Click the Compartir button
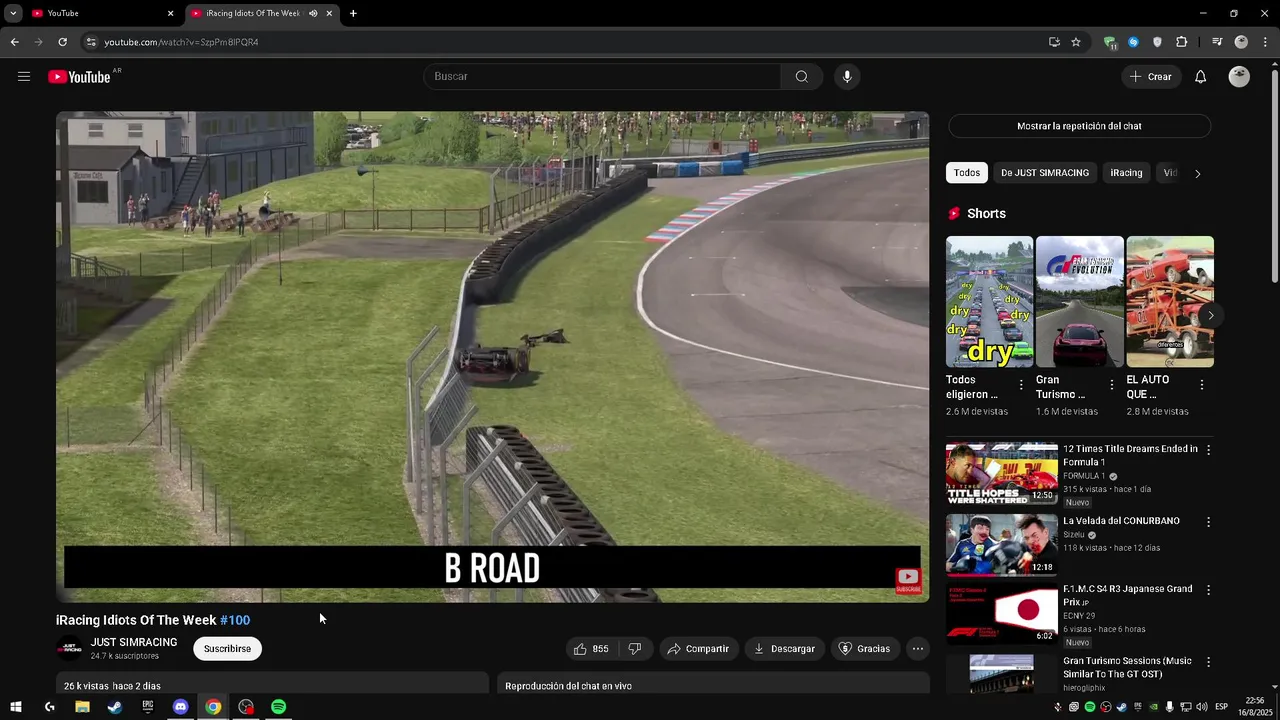 698,649
